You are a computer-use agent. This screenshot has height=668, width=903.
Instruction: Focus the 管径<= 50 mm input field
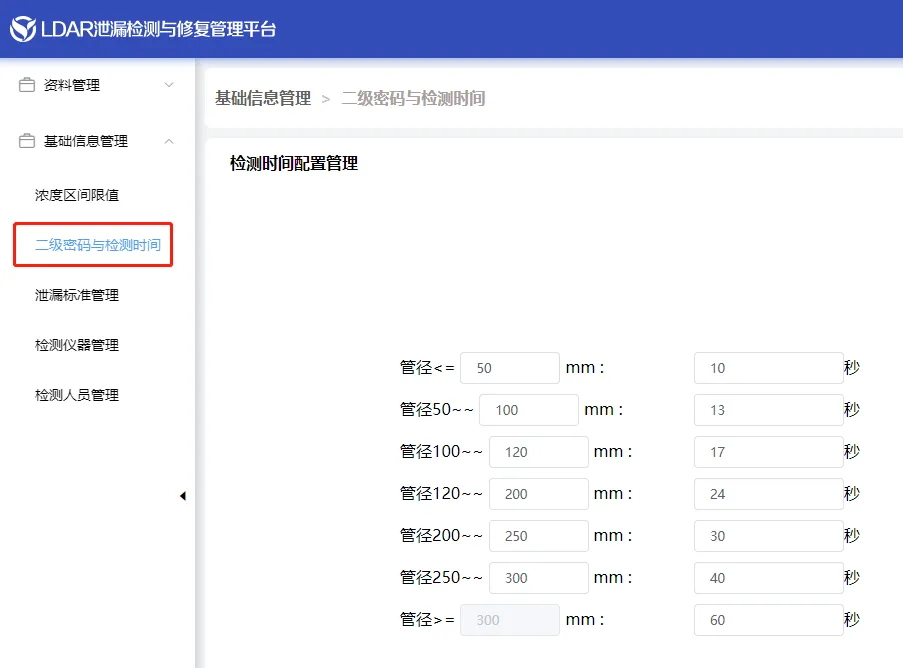509,368
